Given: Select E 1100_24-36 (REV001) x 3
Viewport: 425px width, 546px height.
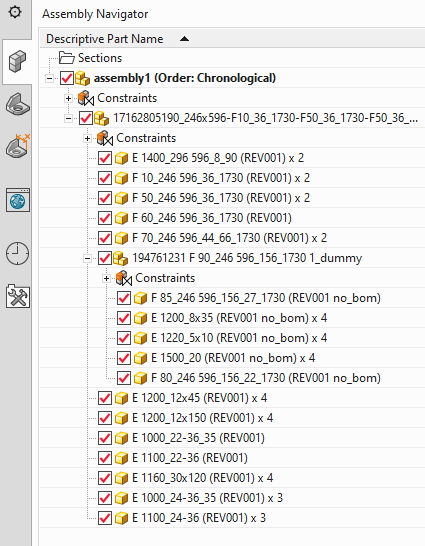Looking at the screenshot, I should pyautogui.click(x=199, y=518).
